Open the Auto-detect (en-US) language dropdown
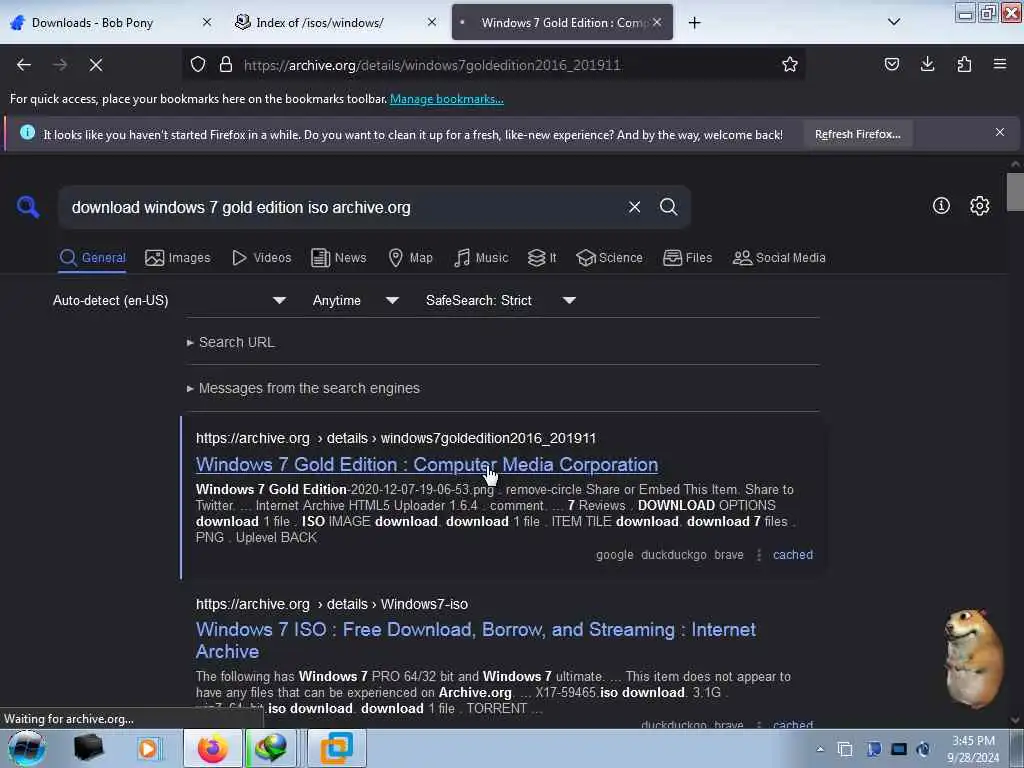The image size is (1024, 768). coord(169,300)
